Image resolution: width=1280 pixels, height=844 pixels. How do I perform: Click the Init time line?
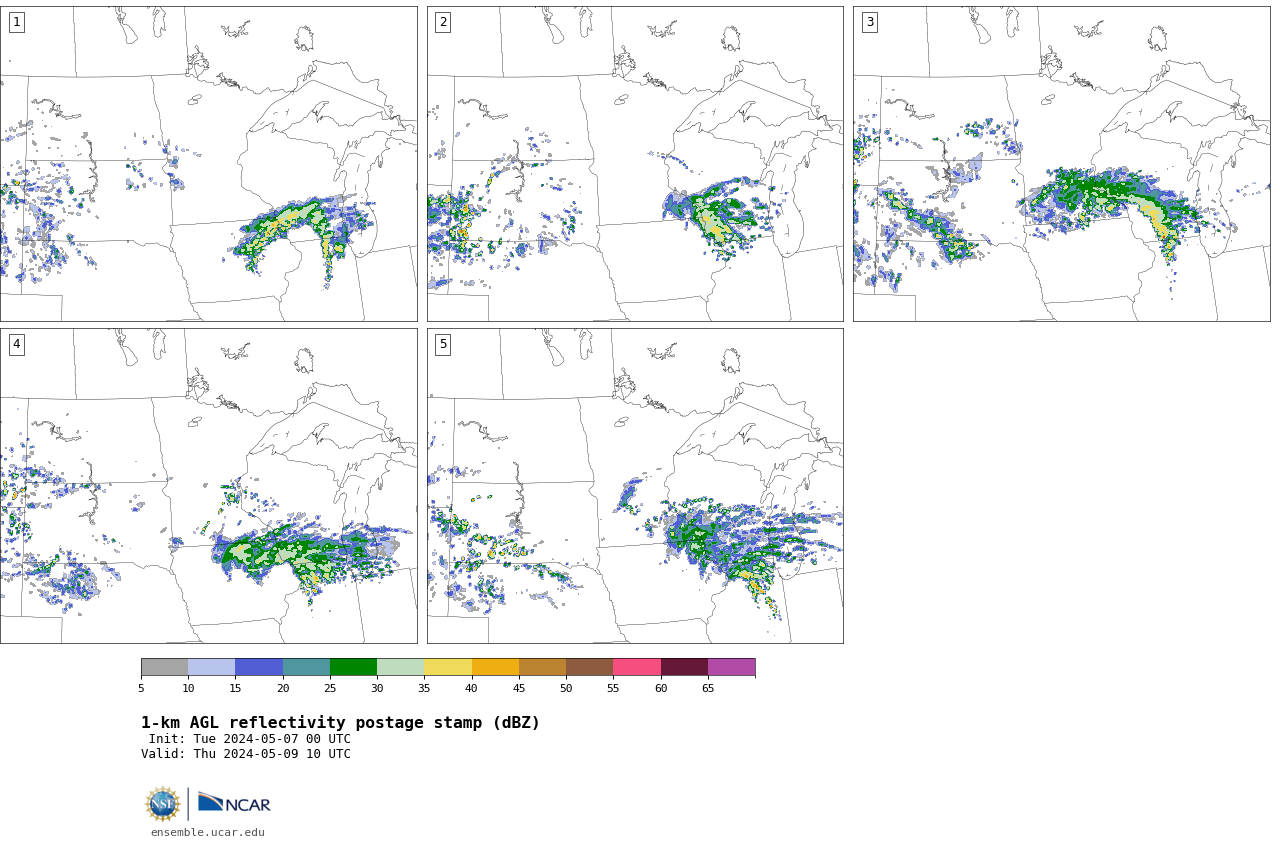point(250,739)
